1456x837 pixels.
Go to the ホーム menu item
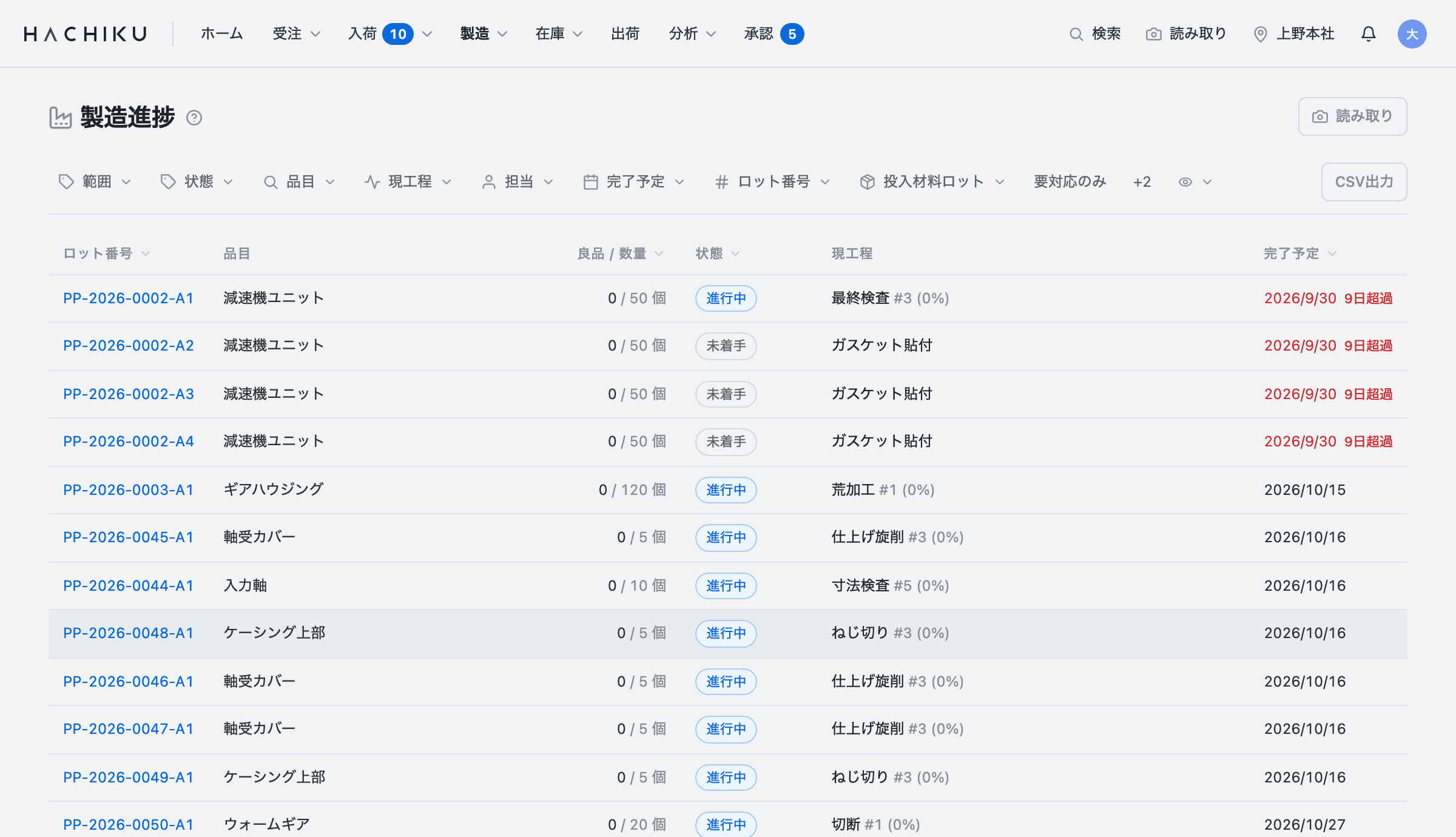pos(222,34)
